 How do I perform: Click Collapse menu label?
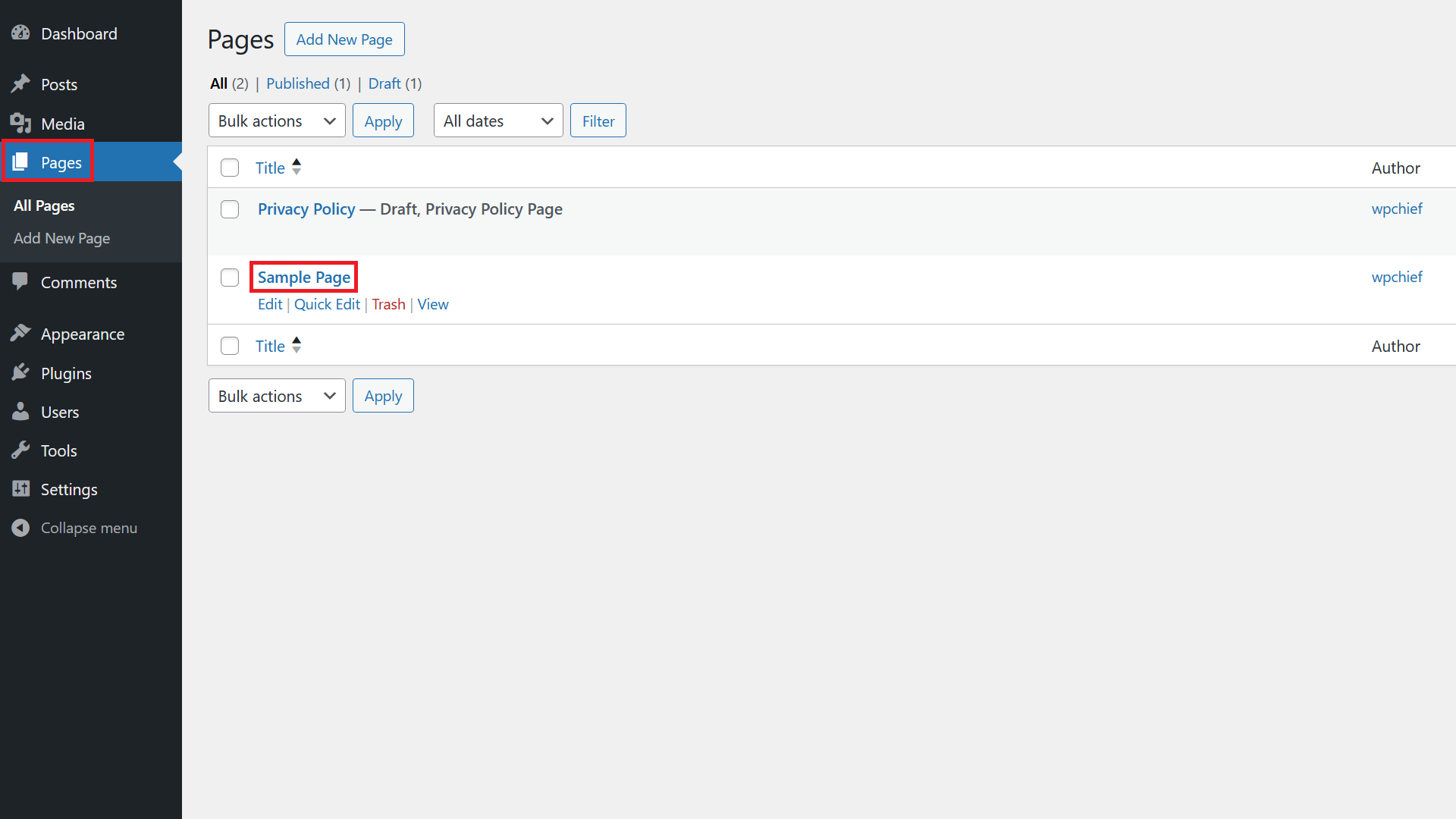pos(89,528)
